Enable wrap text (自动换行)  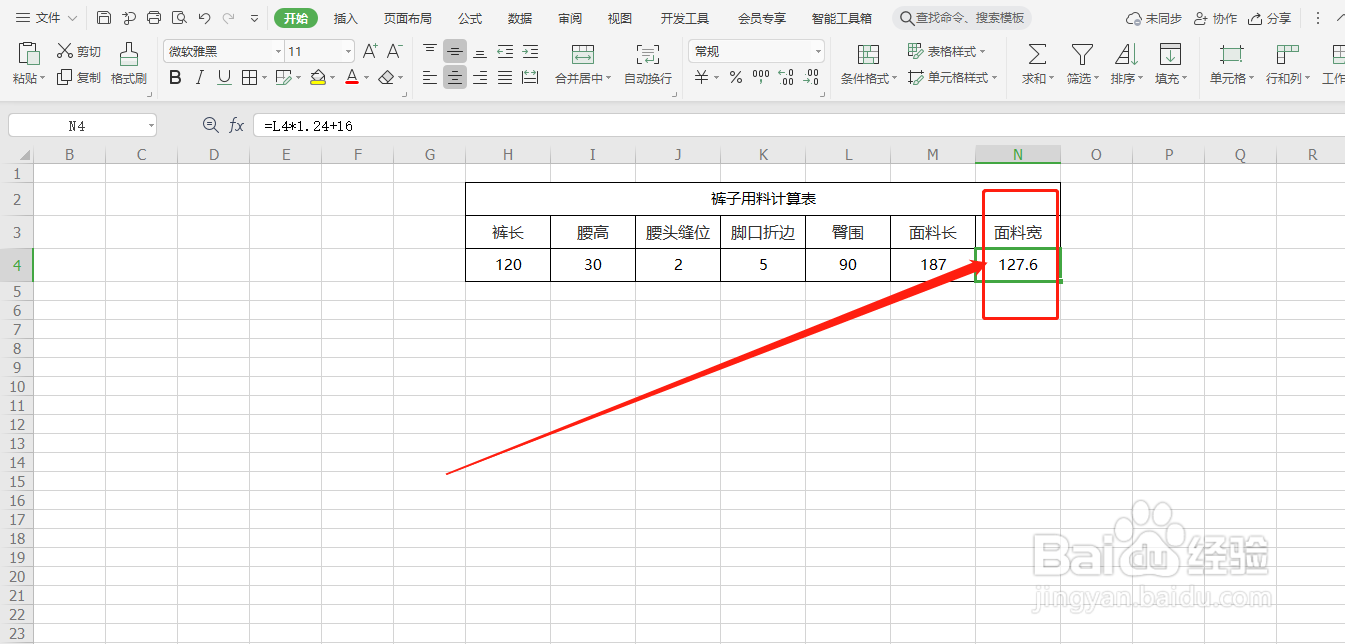[x=646, y=63]
